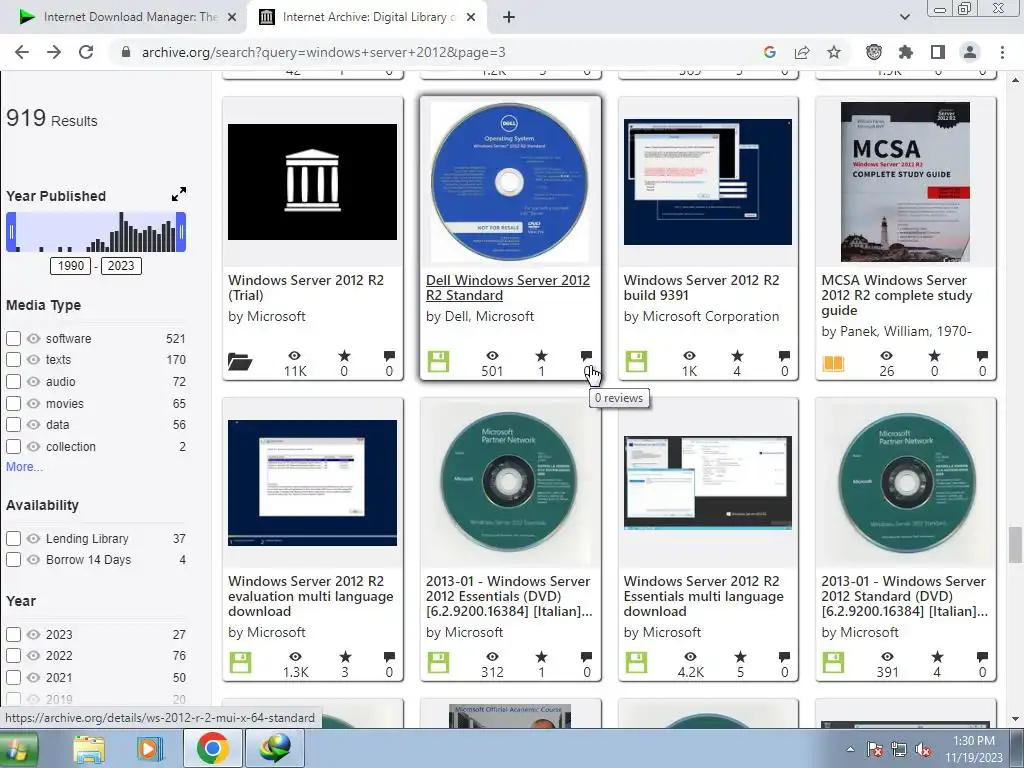Check the Borrow 14 Days checkbox
Screen dimensions: 1024x768
pyautogui.click(x=13, y=560)
